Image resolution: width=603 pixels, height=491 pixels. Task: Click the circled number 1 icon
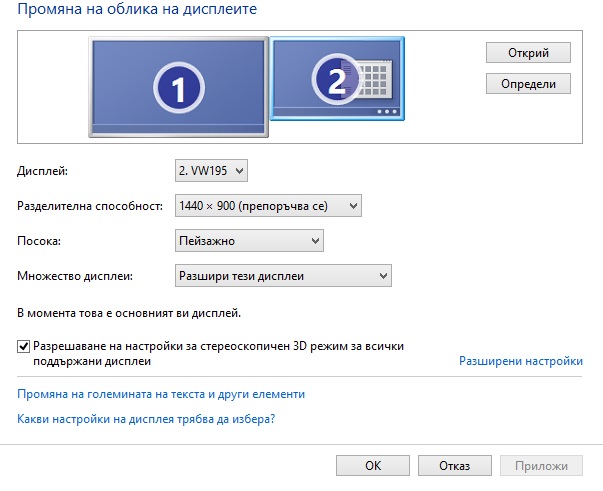pyautogui.click(x=179, y=88)
